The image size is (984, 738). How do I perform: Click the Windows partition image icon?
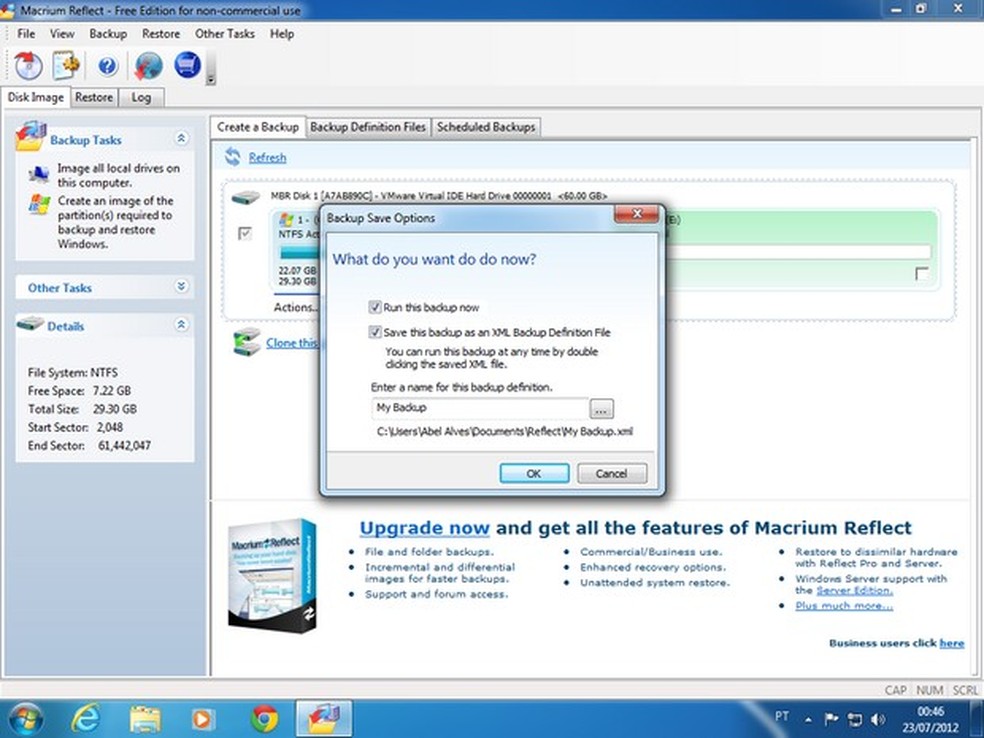39,205
